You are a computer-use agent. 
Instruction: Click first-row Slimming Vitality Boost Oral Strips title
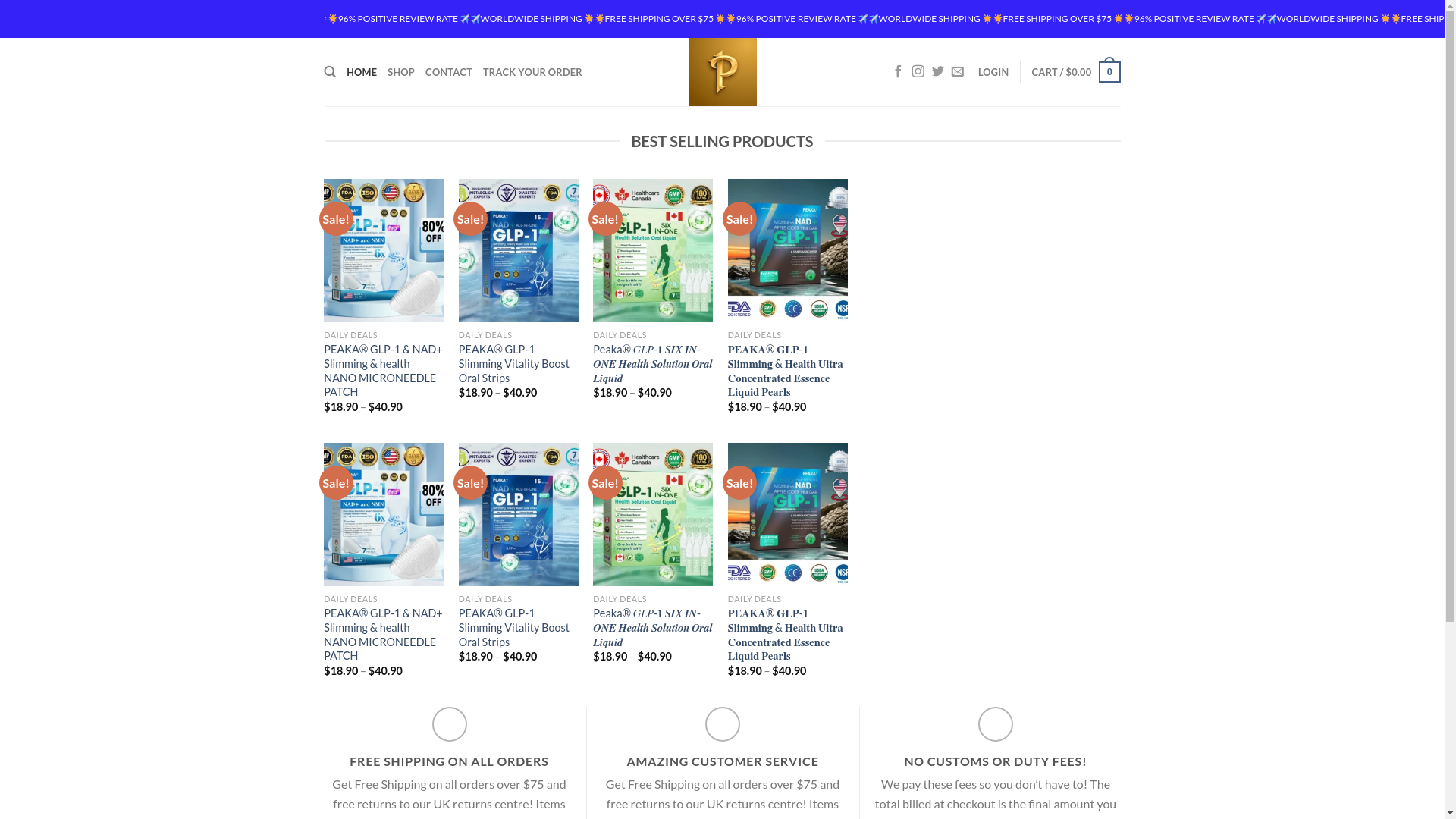(x=514, y=364)
